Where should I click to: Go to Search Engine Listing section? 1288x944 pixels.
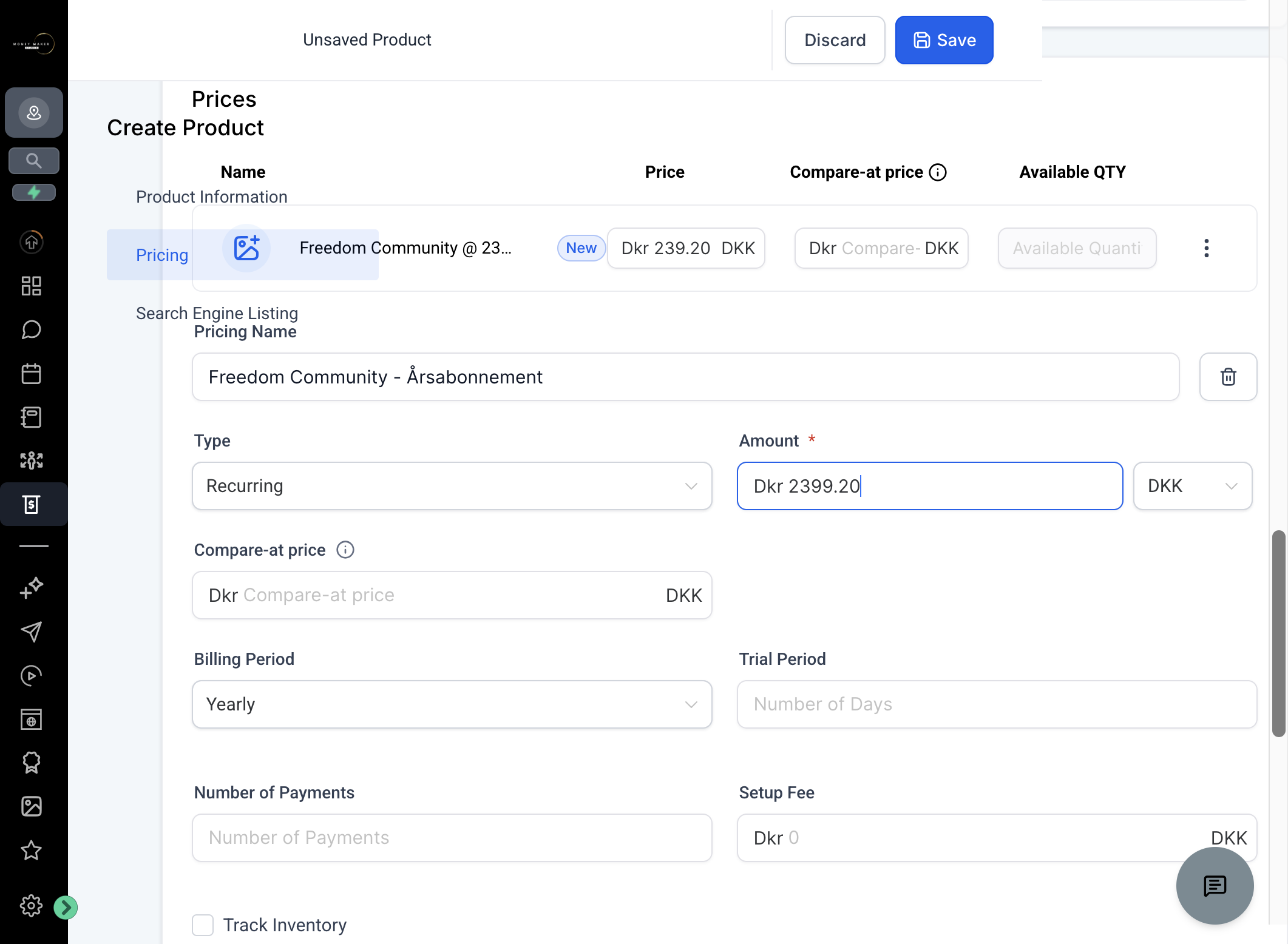tap(217, 313)
